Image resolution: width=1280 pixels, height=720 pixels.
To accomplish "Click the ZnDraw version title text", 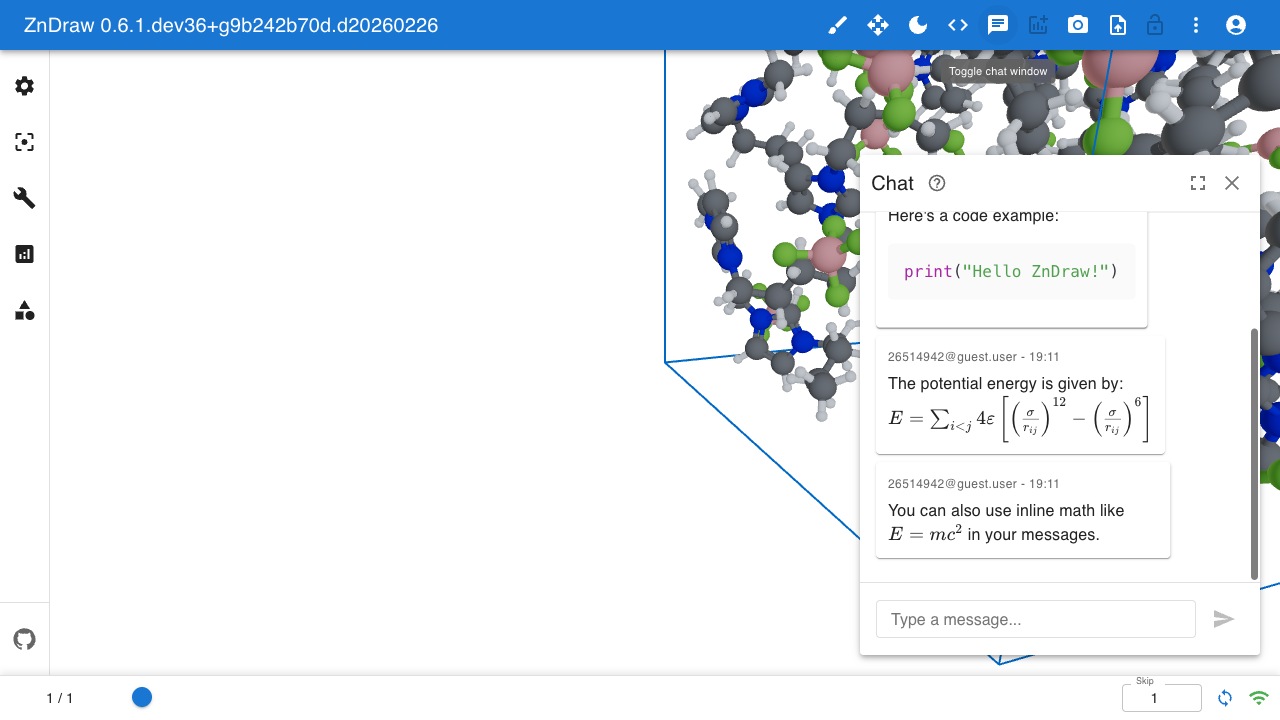I will 231,25.
